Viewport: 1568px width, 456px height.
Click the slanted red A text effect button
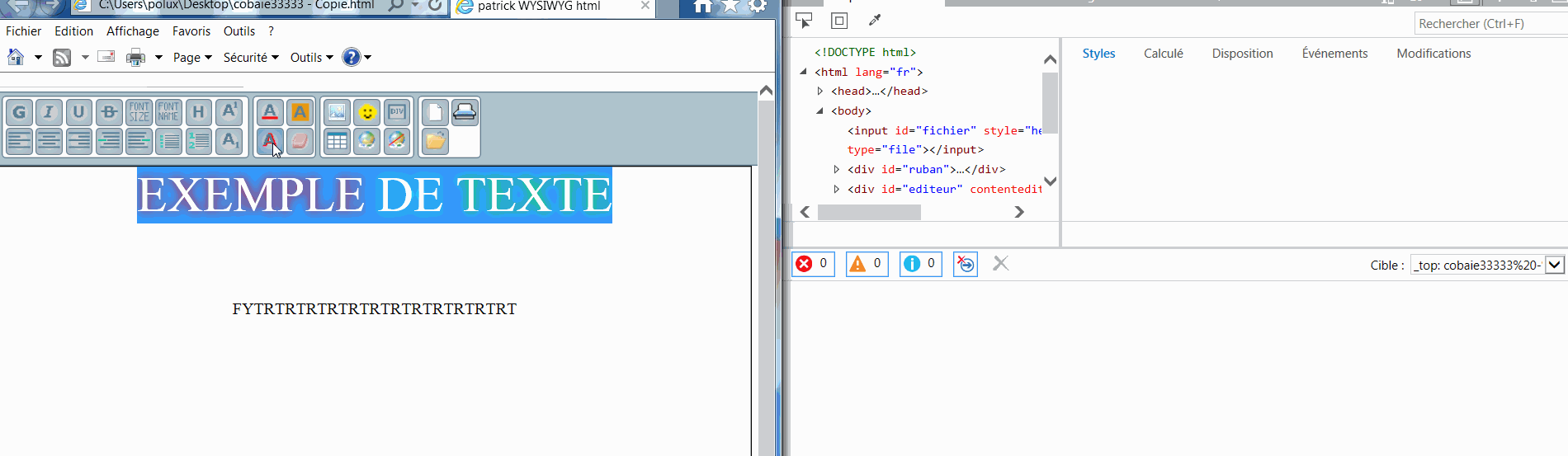tap(270, 141)
